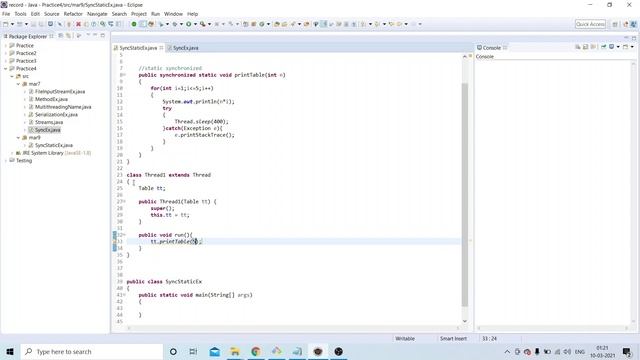The width and height of the screenshot is (640, 360).
Task: Click the editor vertical scrollbar thumb
Action: [x=464, y=194]
